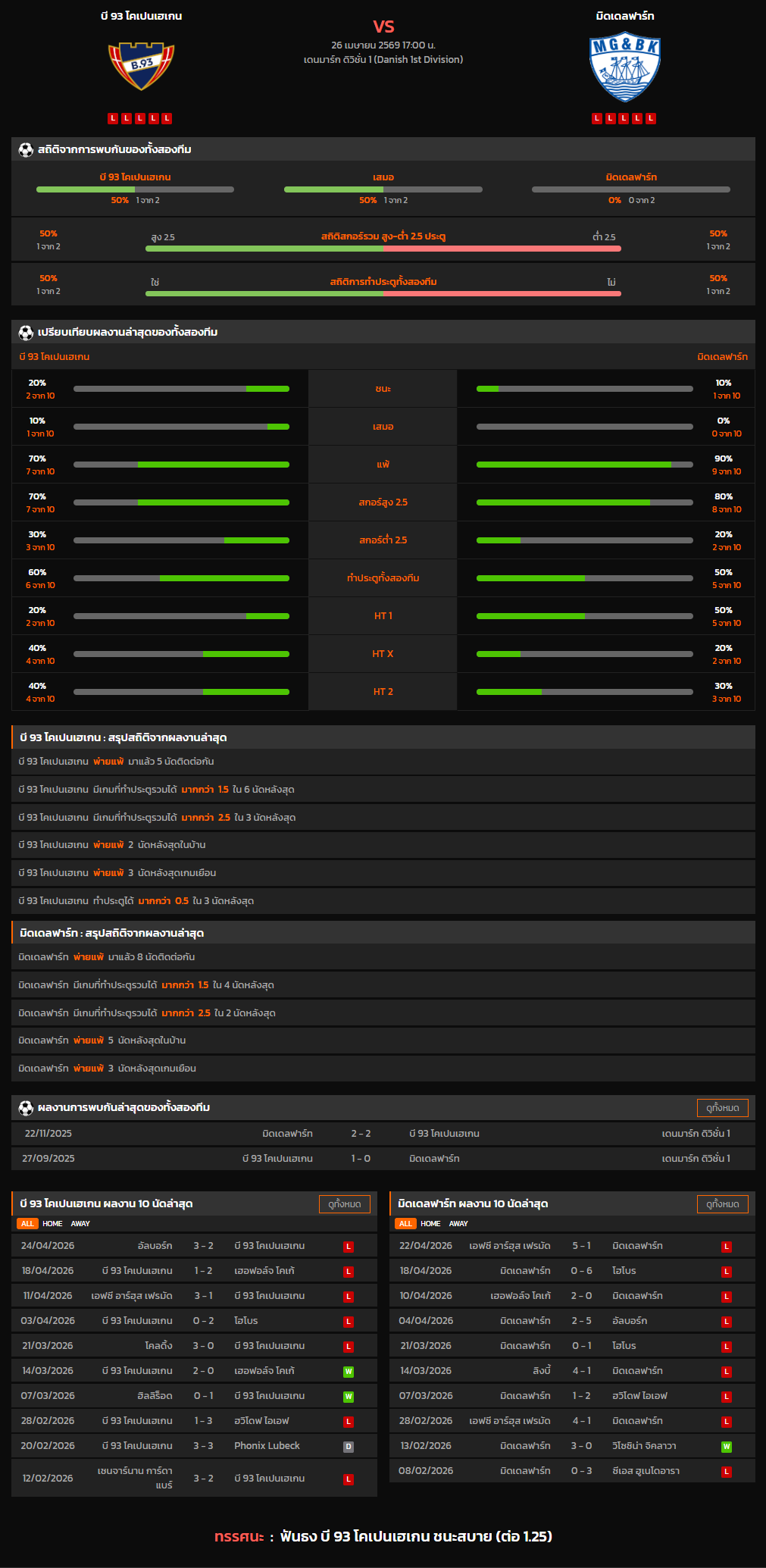Select HOME filter in Middelfart last 10 matches
Viewport: 766px width, 1568px height.
pyautogui.click(x=430, y=1223)
